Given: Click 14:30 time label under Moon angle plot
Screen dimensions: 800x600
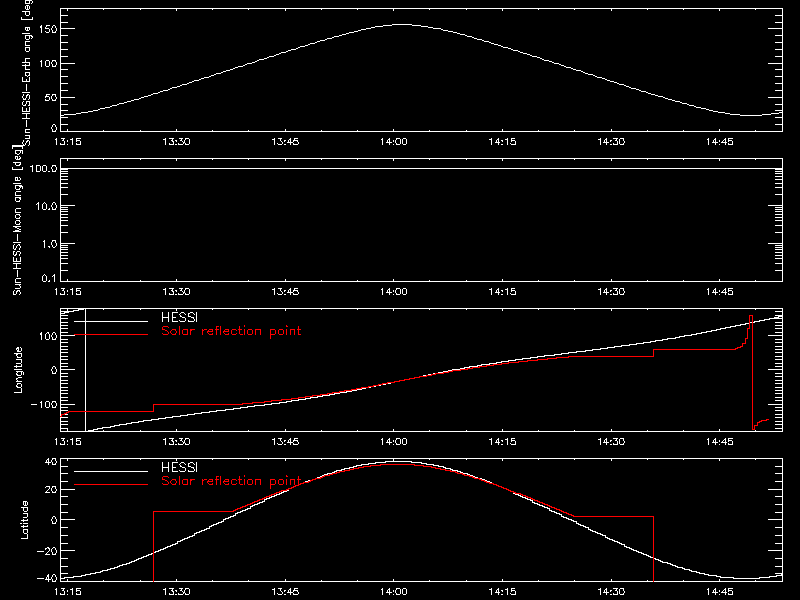Looking at the screenshot, I should [x=611, y=292].
